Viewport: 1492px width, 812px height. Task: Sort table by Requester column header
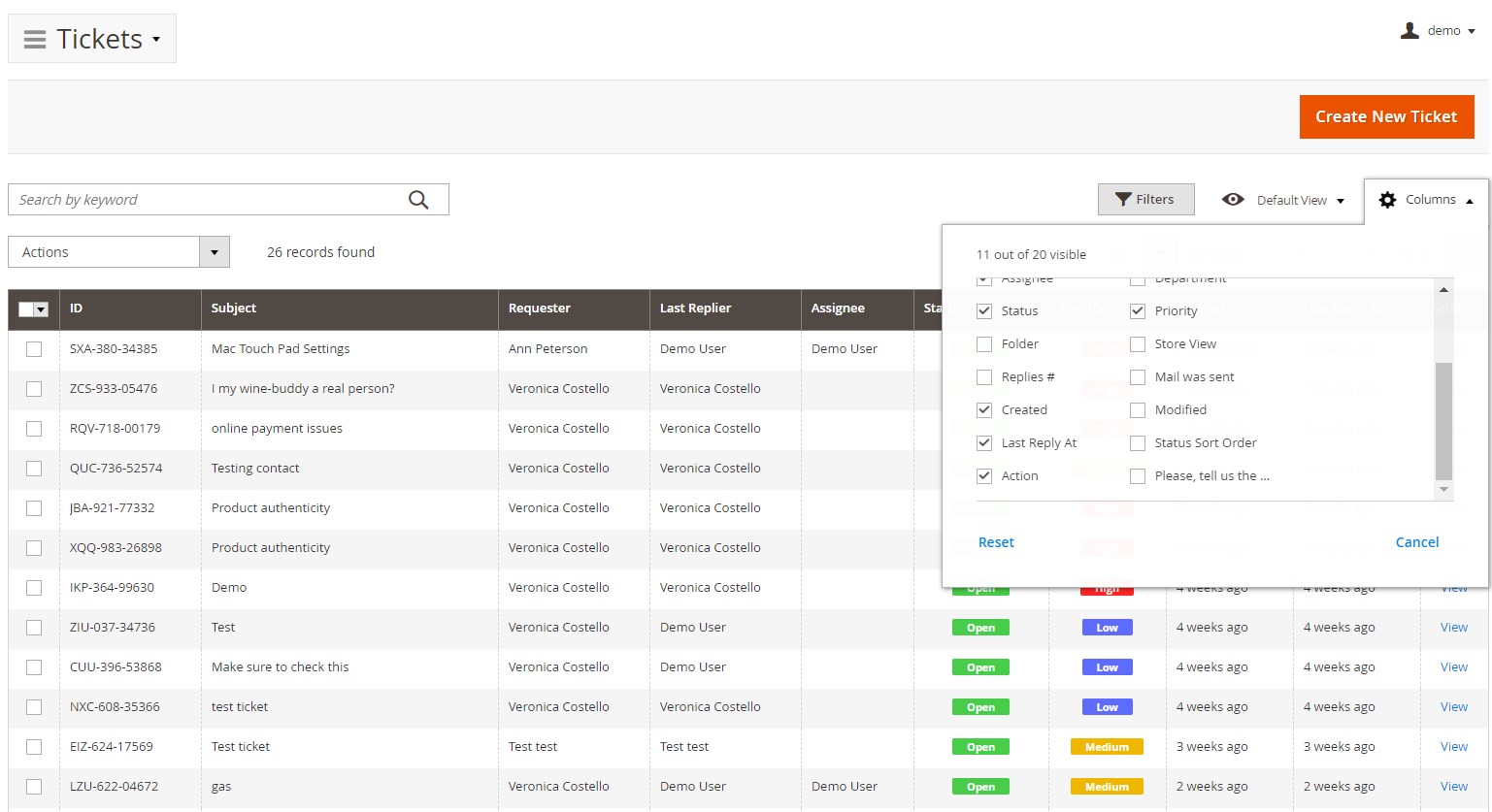coord(574,309)
